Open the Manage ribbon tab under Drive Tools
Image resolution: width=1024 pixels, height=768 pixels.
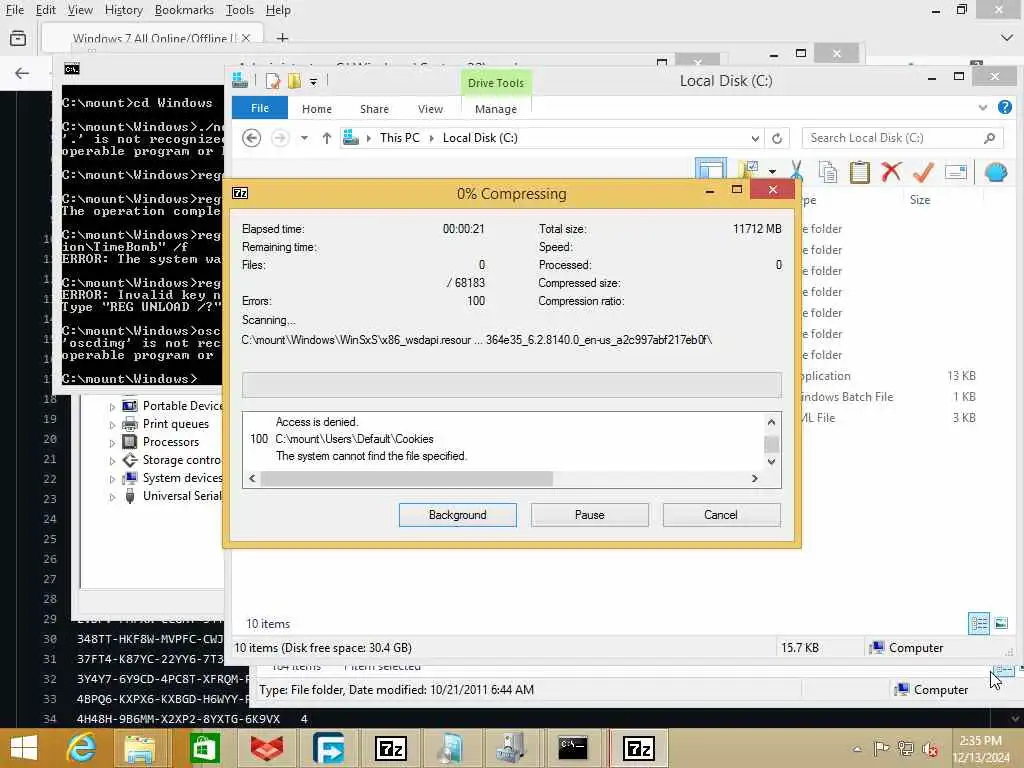tap(496, 108)
